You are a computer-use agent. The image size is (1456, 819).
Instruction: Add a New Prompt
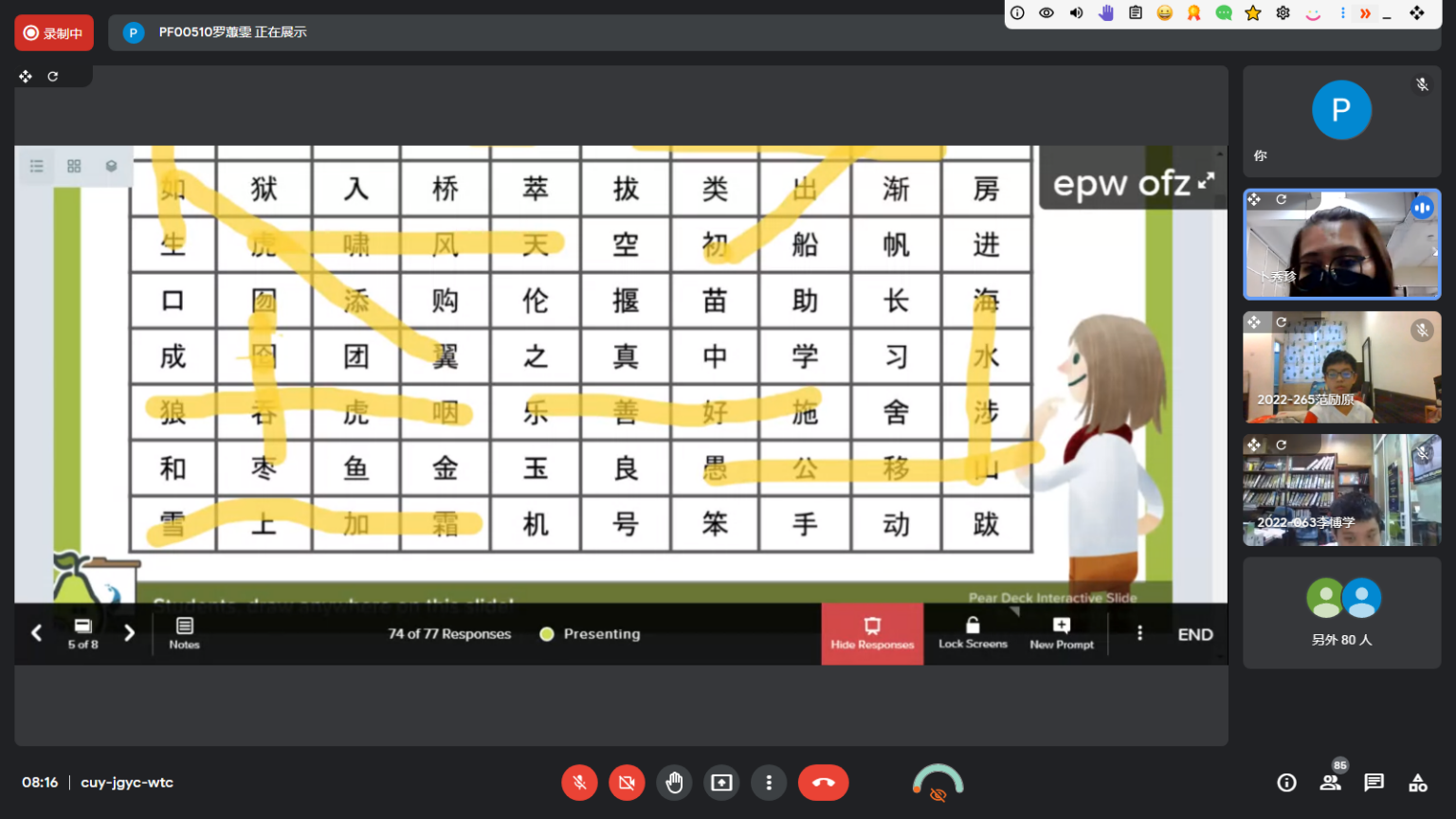pyautogui.click(x=1062, y=633)
